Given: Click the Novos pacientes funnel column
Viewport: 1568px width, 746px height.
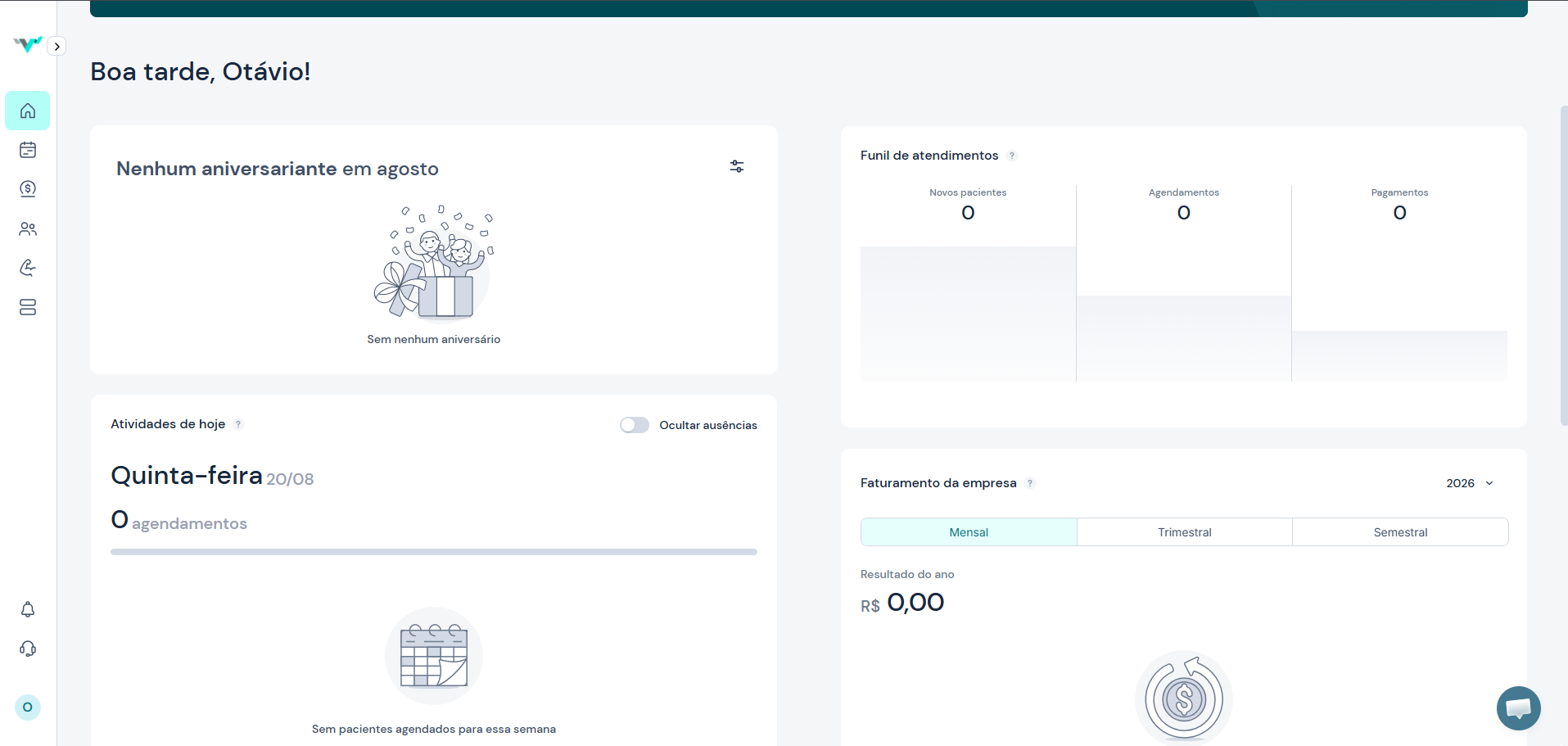Looking at the screenshot, I should point(968,283).
